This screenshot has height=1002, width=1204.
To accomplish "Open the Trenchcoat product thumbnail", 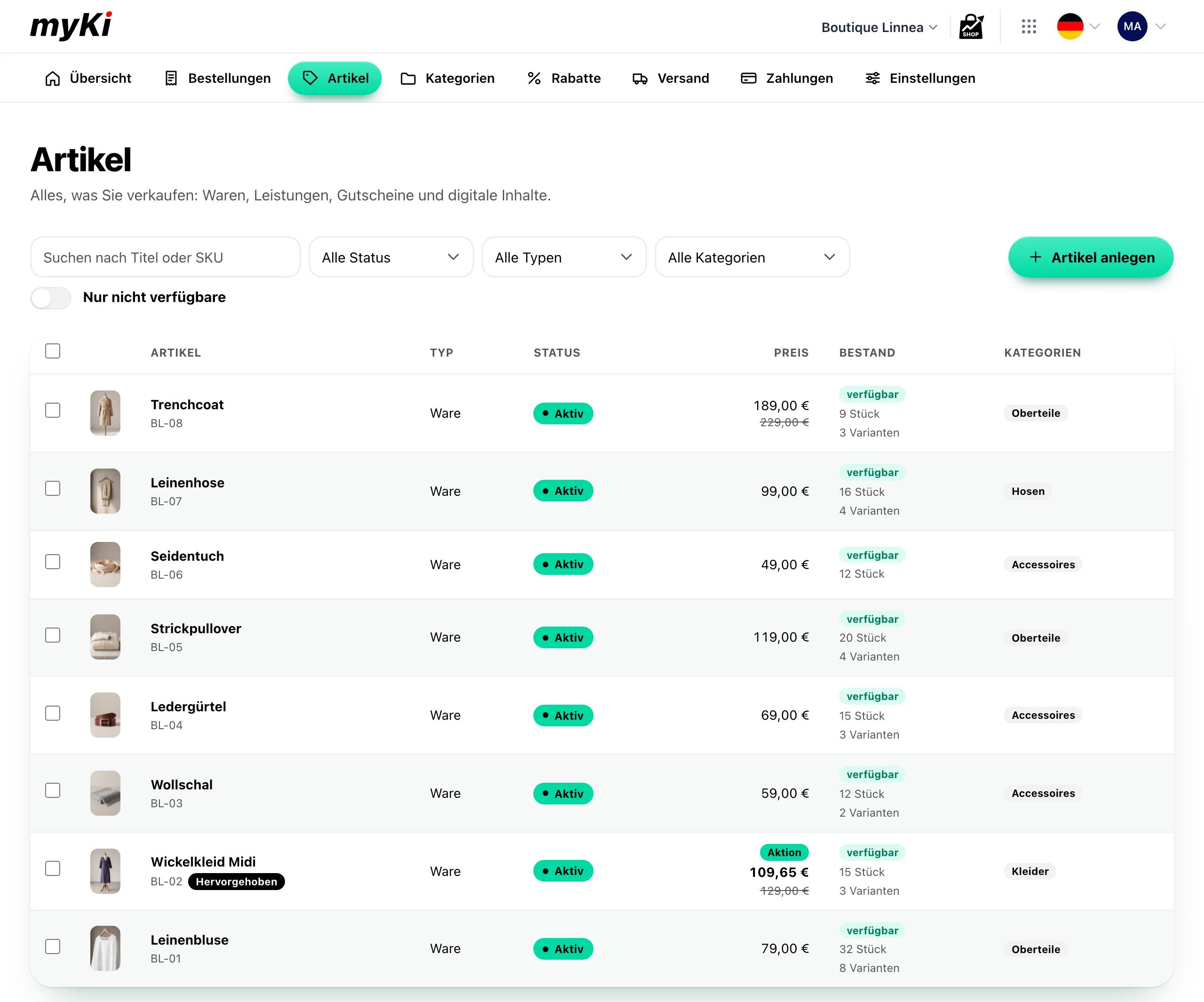I will [105, 413].
